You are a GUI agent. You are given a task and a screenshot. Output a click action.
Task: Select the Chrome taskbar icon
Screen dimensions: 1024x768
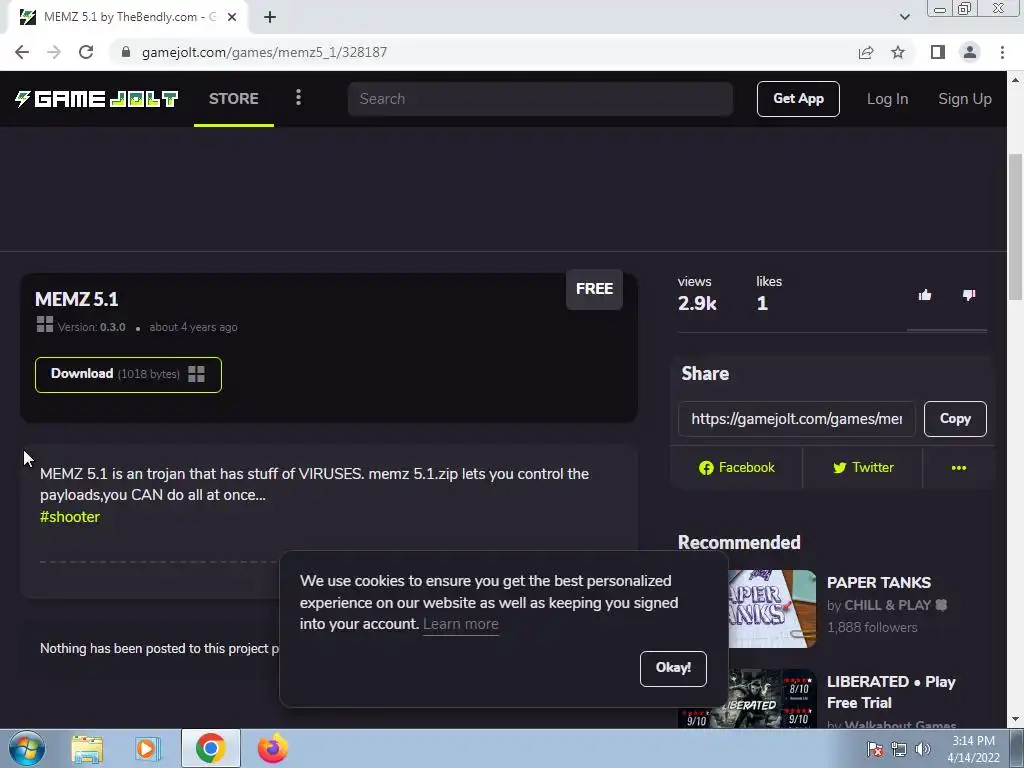tap(210, 748)
